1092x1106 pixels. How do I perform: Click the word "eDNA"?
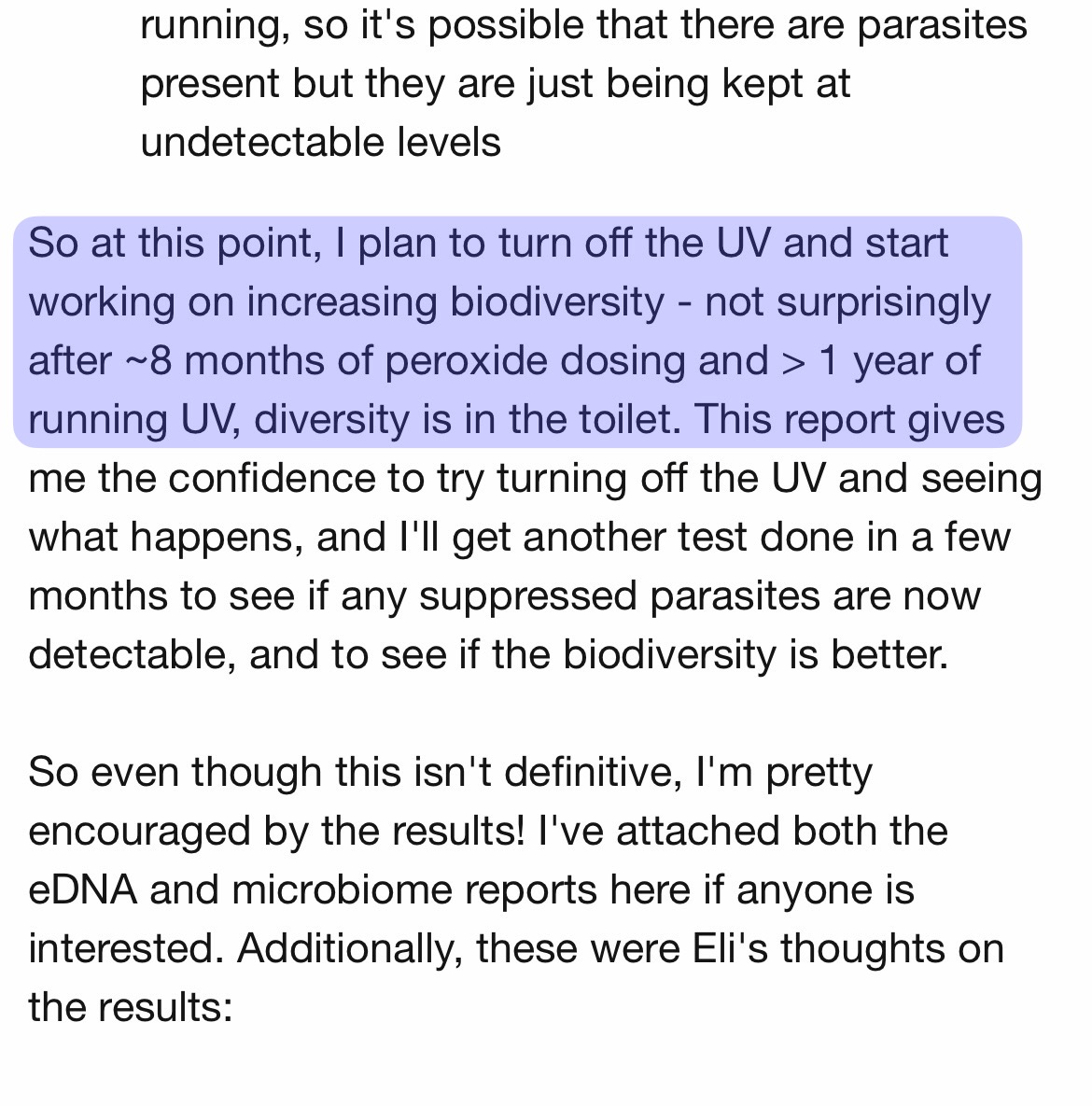coord(82,889)
